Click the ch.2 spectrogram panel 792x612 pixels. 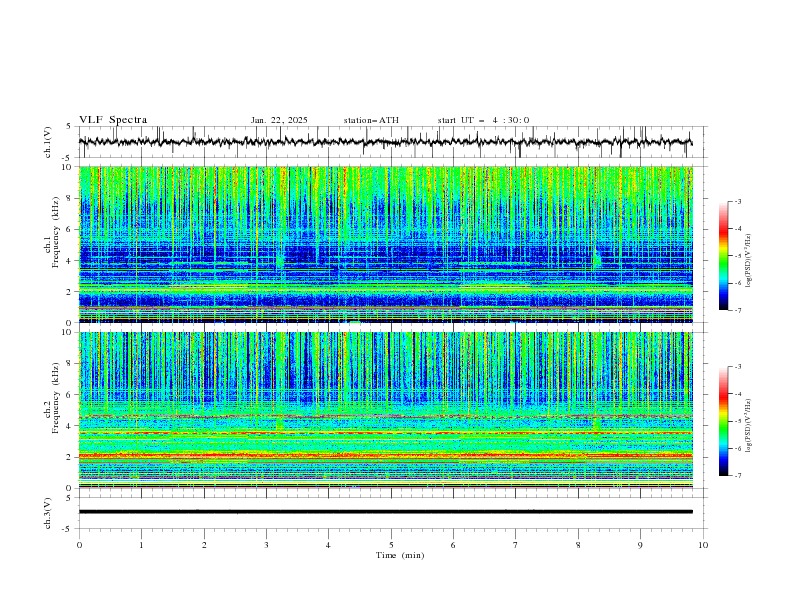386,410
